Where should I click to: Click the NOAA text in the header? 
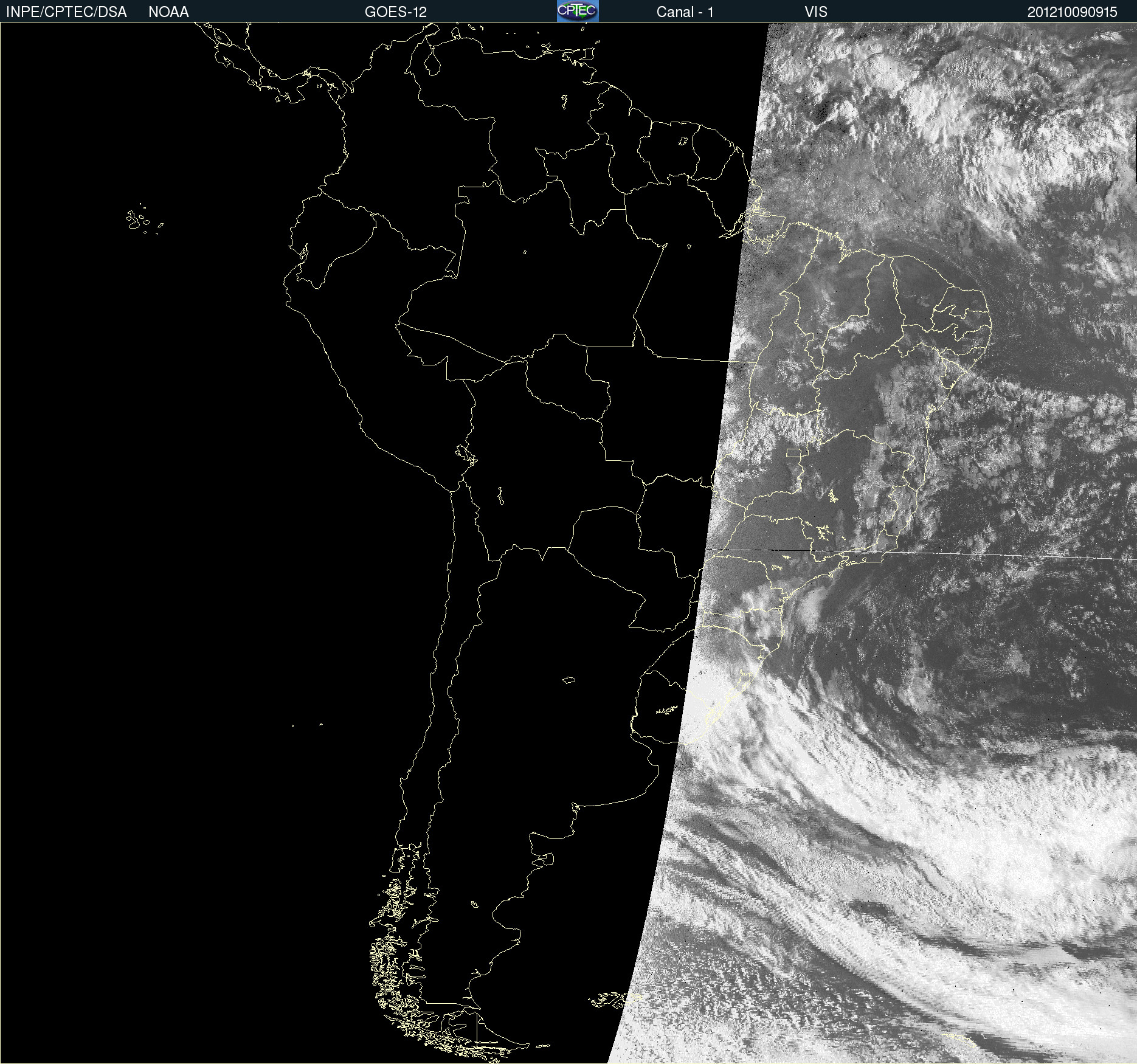[x=168, y=12]
